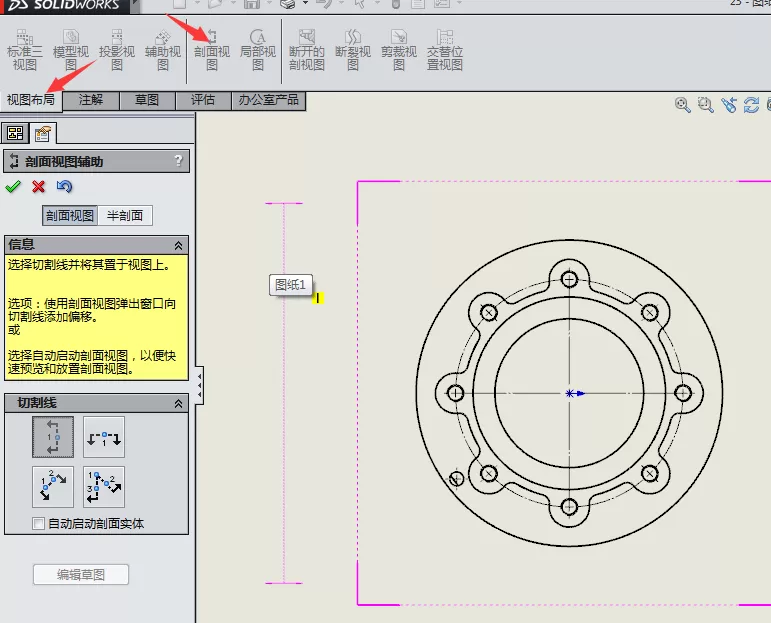
Task: Click the center point of the flange drawing
Action: [x=569, y=393]
